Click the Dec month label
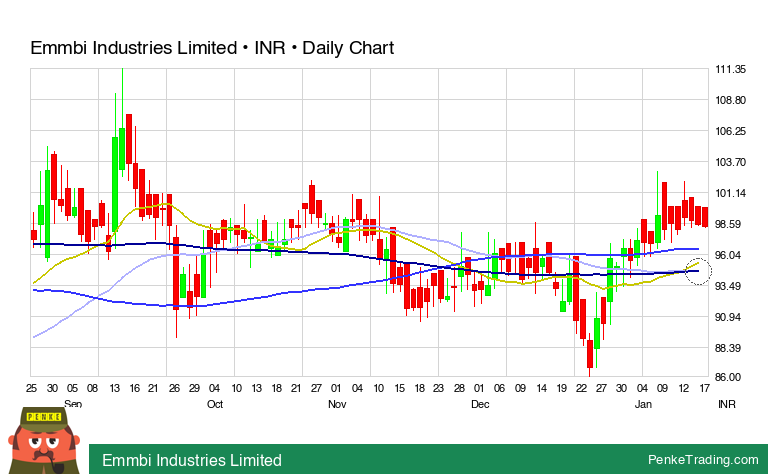 tap(480, 404)
